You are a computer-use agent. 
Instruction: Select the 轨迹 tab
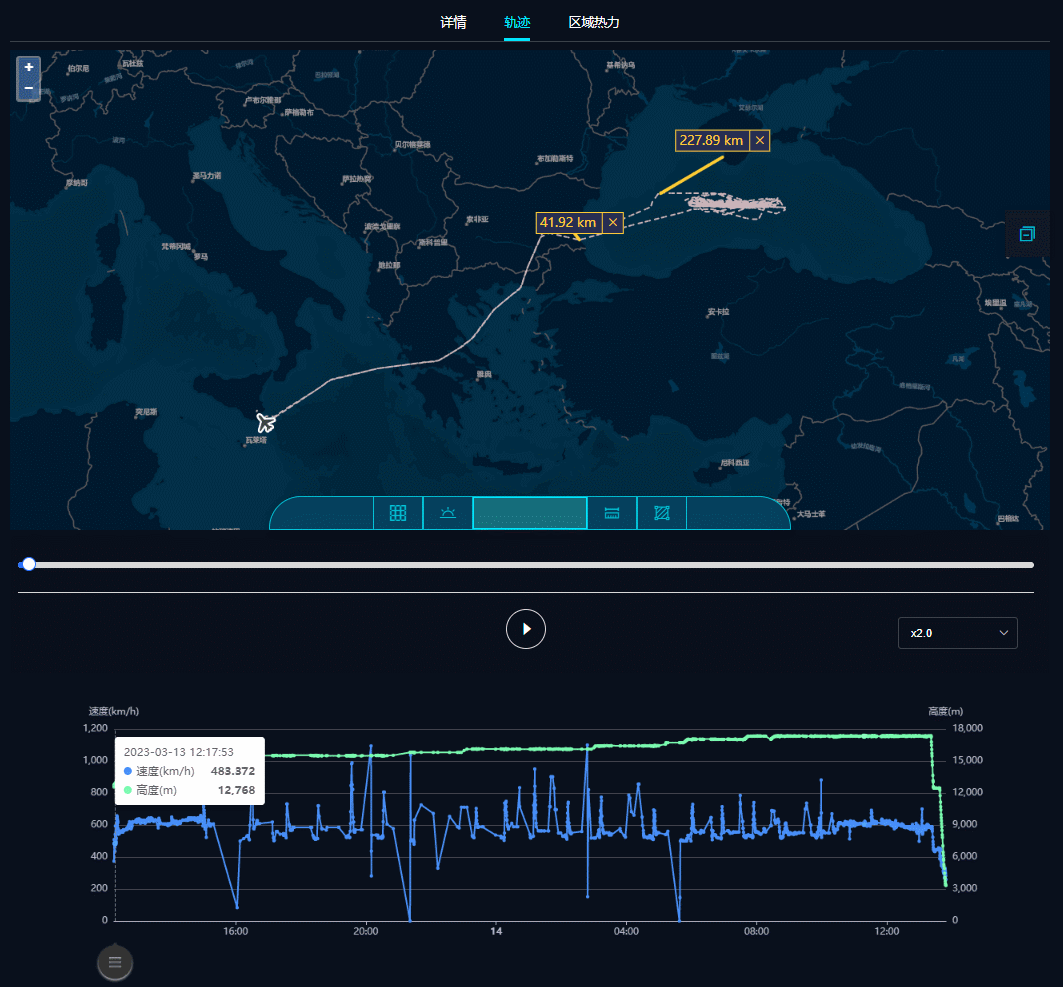click(x=517, y=22)
